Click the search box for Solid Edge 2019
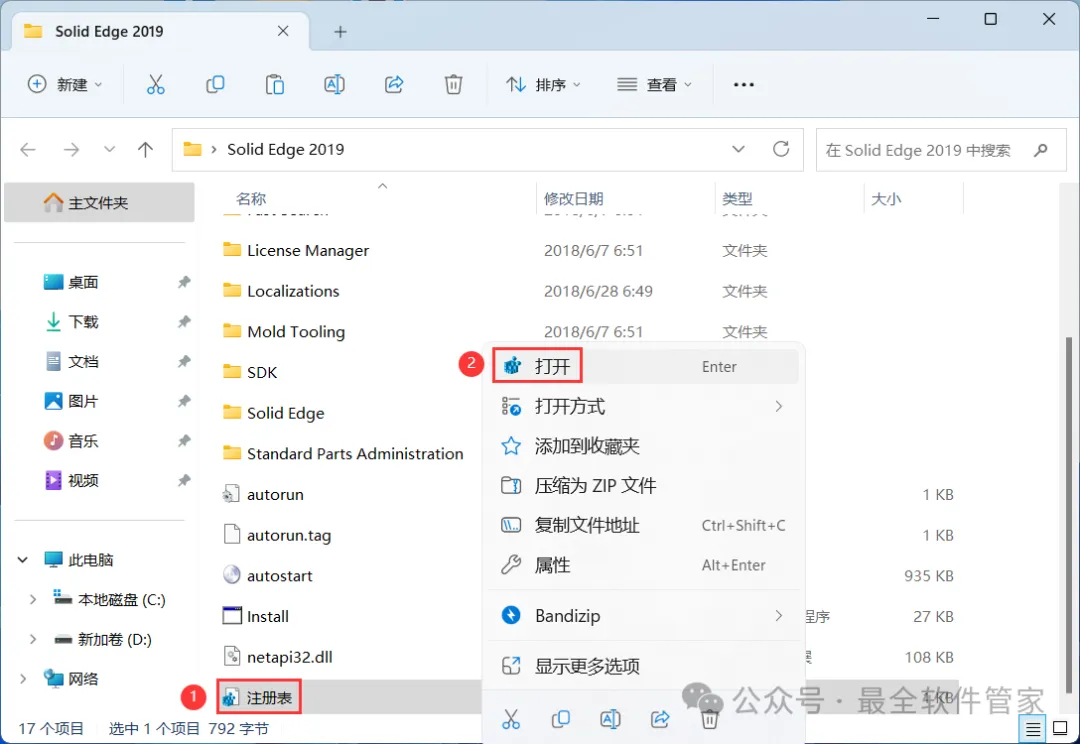 coord(941,149)
